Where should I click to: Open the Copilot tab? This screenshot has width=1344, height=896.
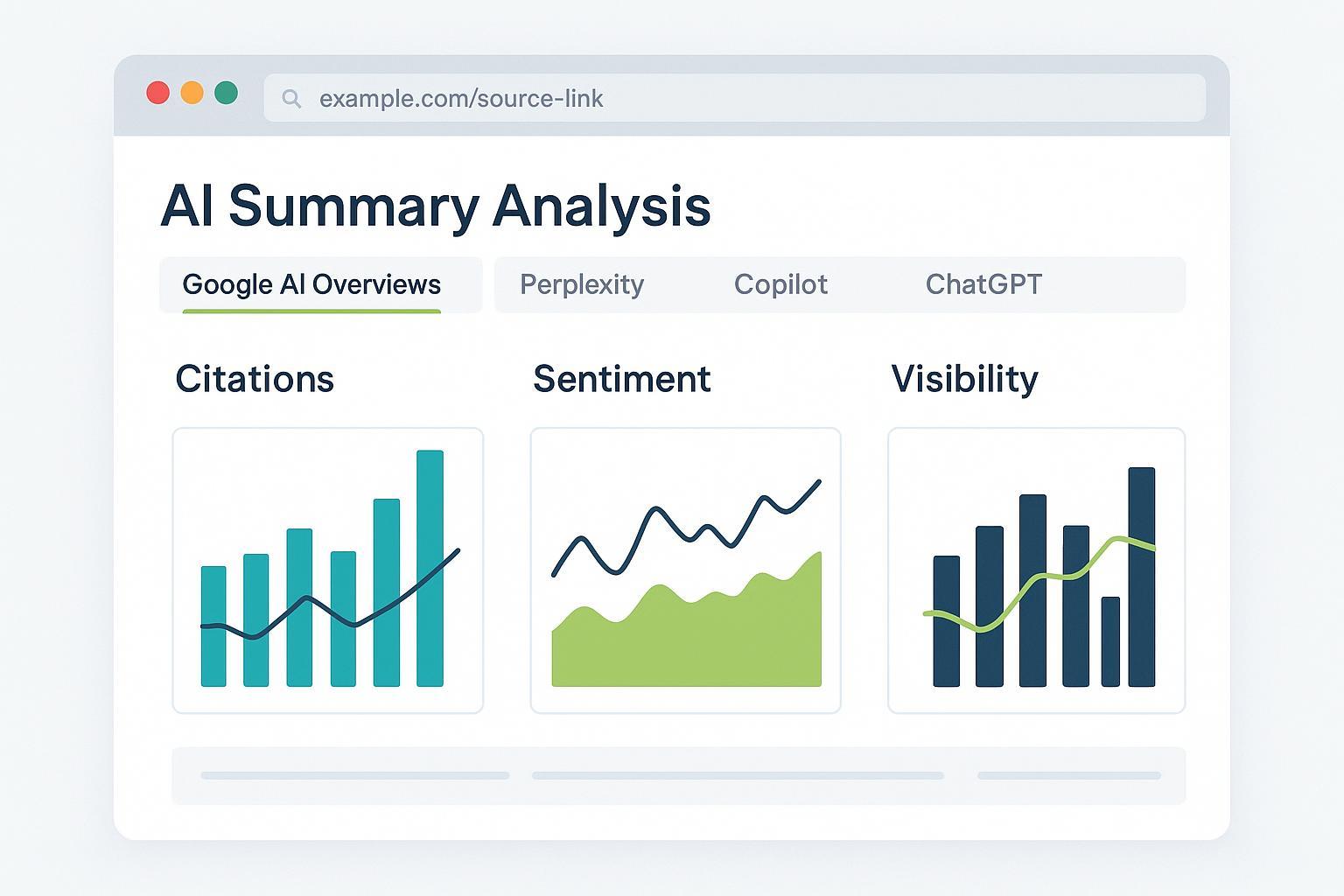click(780, 284)
